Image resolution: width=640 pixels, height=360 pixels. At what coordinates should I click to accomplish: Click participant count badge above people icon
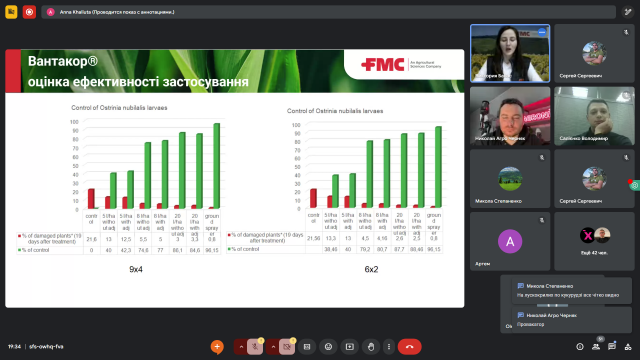click(x=600, y=339)
